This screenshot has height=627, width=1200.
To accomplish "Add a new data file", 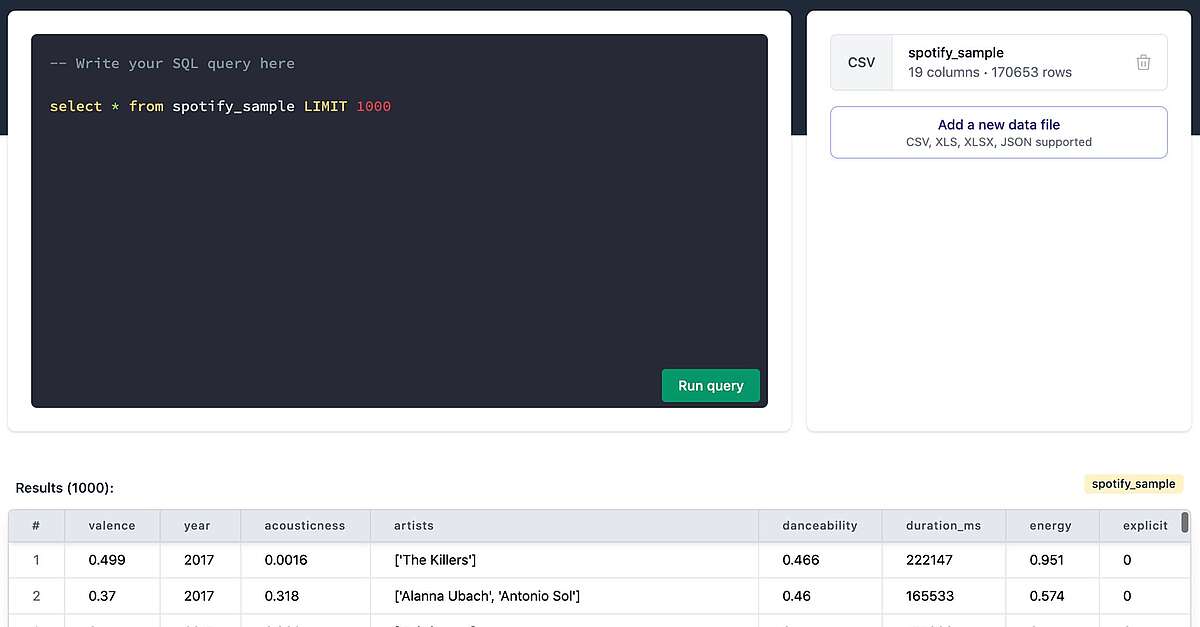I will pos(999,132).
